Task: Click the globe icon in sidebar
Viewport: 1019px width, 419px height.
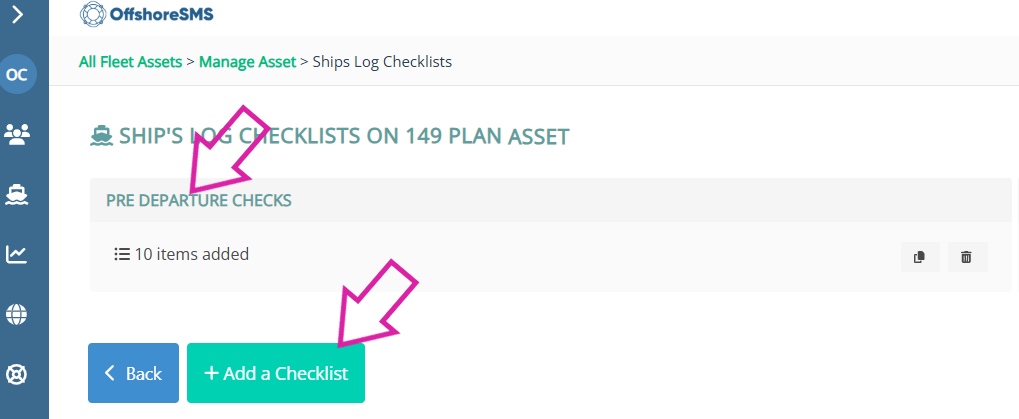Action: pyautogui.click(x=17, y=314)
